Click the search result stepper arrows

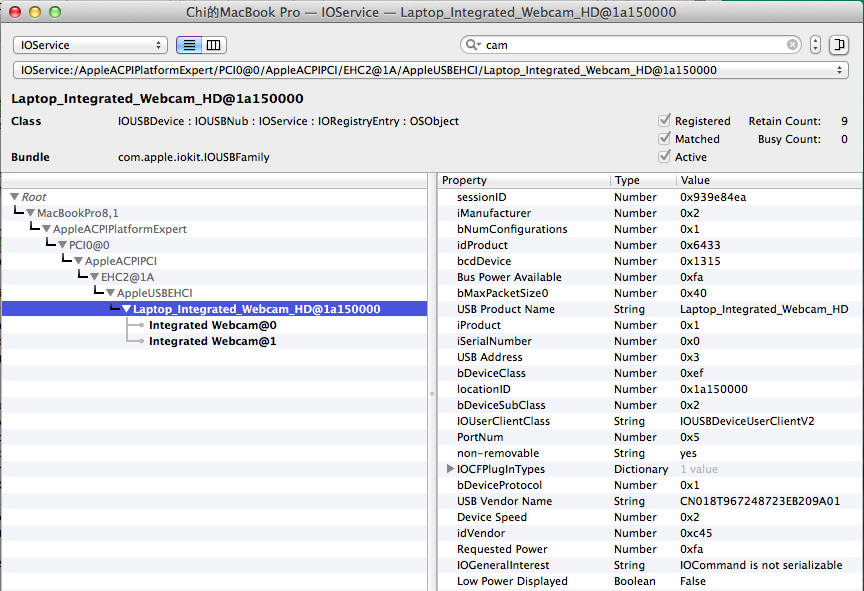[x=816, y=45]
